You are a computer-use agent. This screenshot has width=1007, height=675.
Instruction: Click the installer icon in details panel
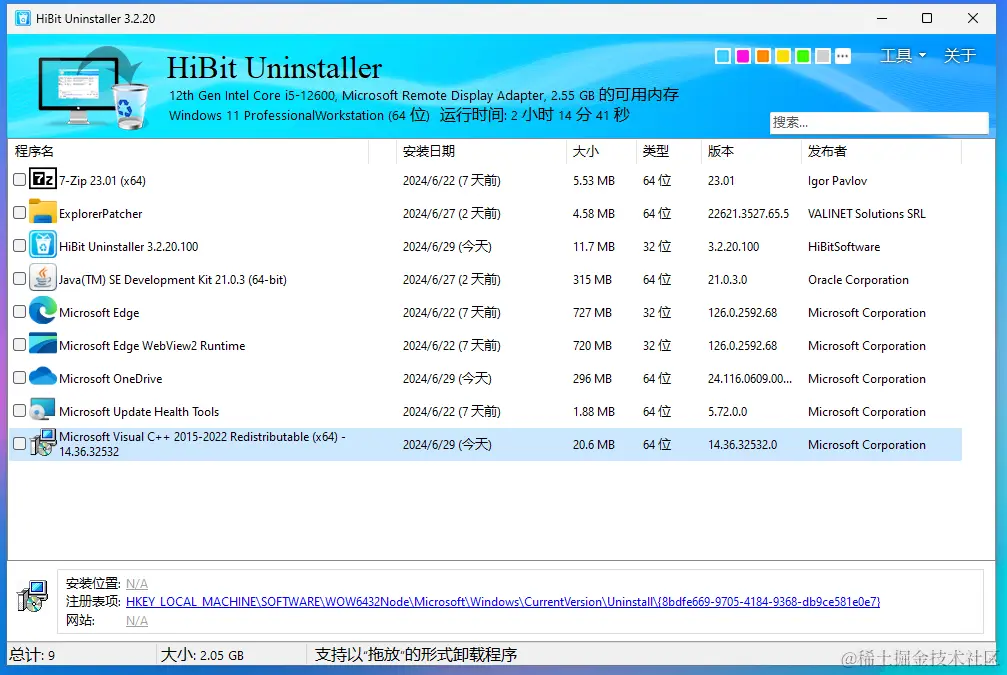(x=32, y=595)
